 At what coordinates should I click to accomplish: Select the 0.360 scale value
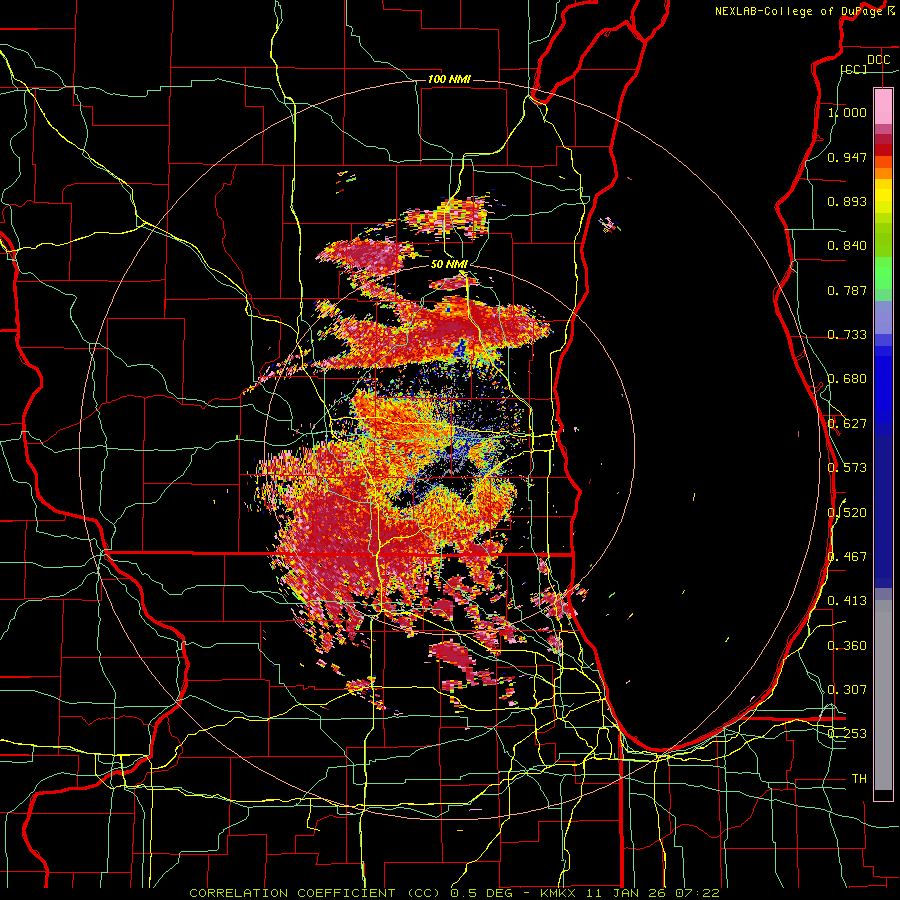(x=847, y=646)
